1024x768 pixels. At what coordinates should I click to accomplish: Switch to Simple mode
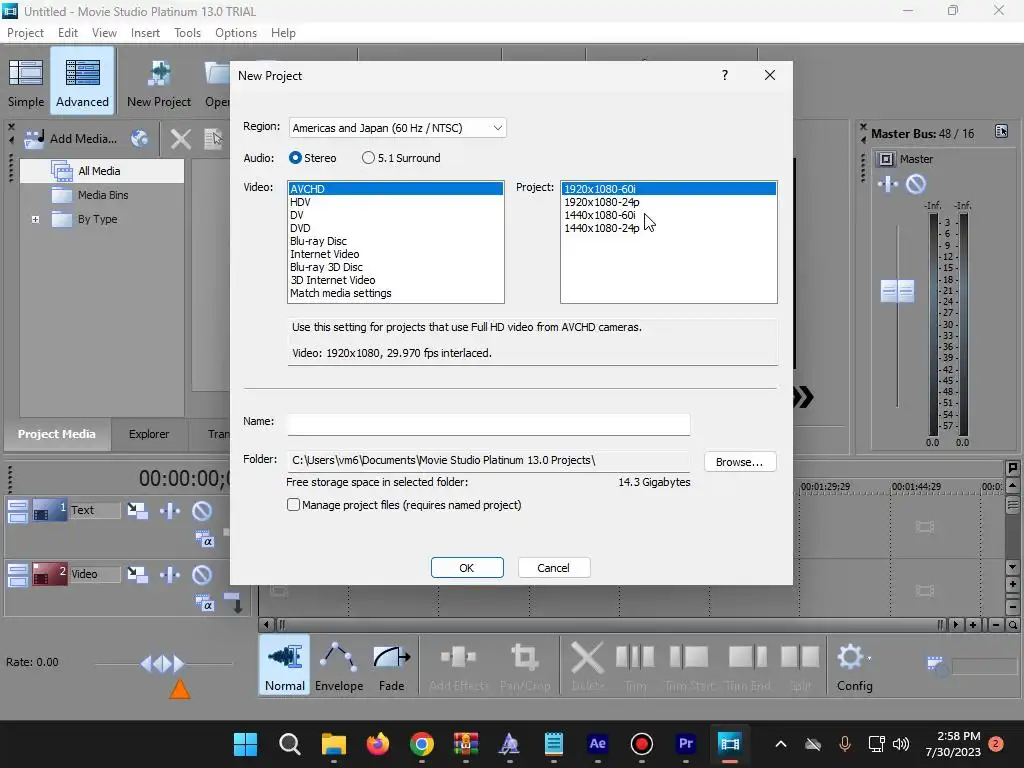[26, 82]
